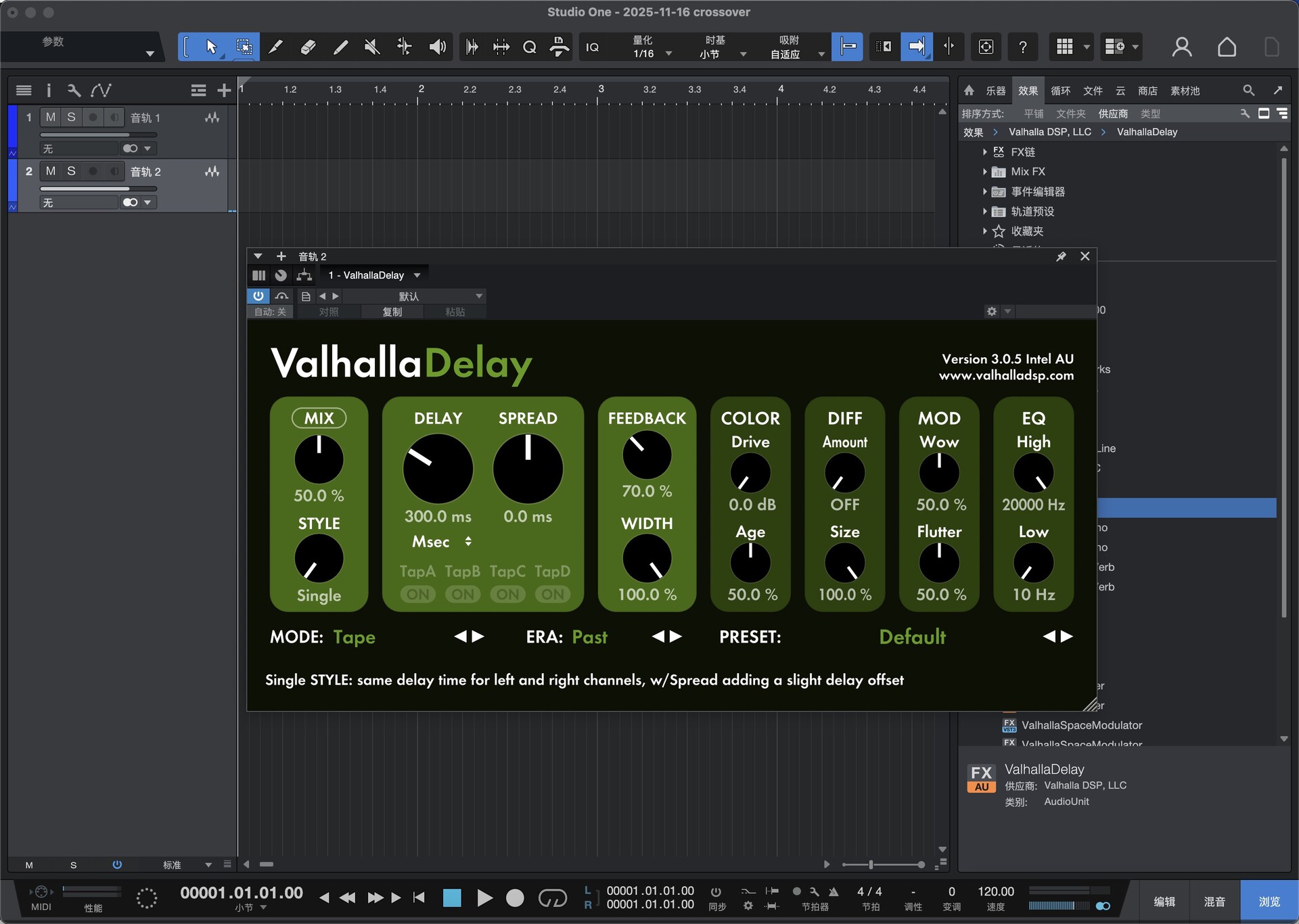Select the Eraser tool in toolbar
This screenshot has height=924, width=1299.
click(x=308, y=47)
